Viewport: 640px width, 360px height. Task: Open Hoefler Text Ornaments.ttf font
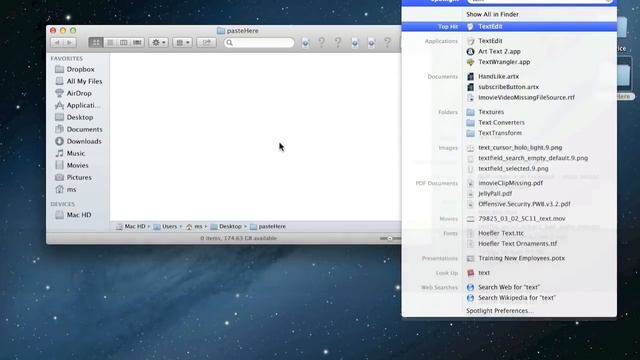tap(517, 244)
